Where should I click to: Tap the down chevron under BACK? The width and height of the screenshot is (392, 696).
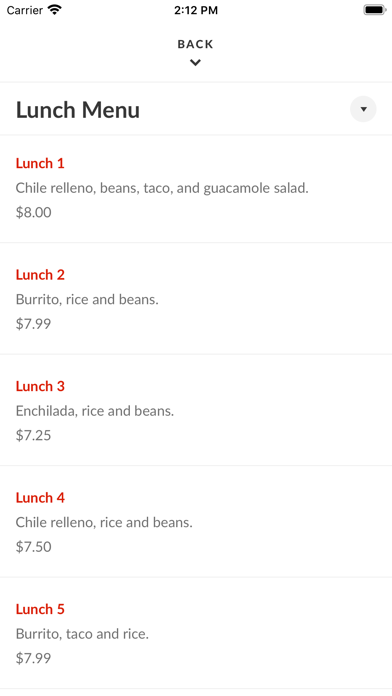(195, 63)
